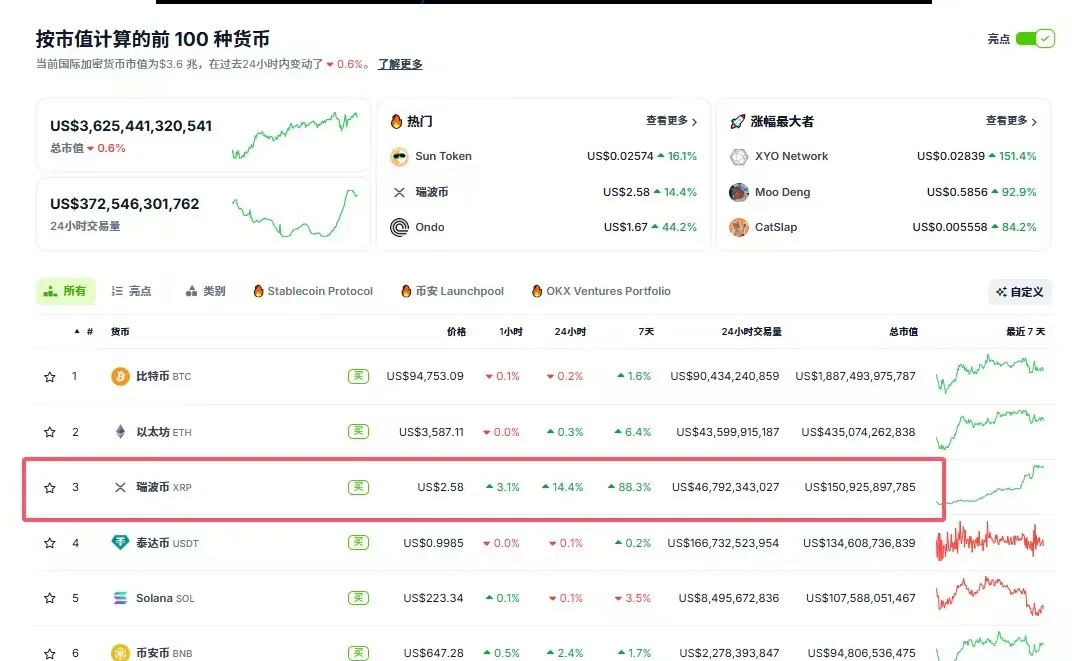Star the 币安币 BNB row
The width and height of the screenshot is (1072, 661).
[50, 653]
